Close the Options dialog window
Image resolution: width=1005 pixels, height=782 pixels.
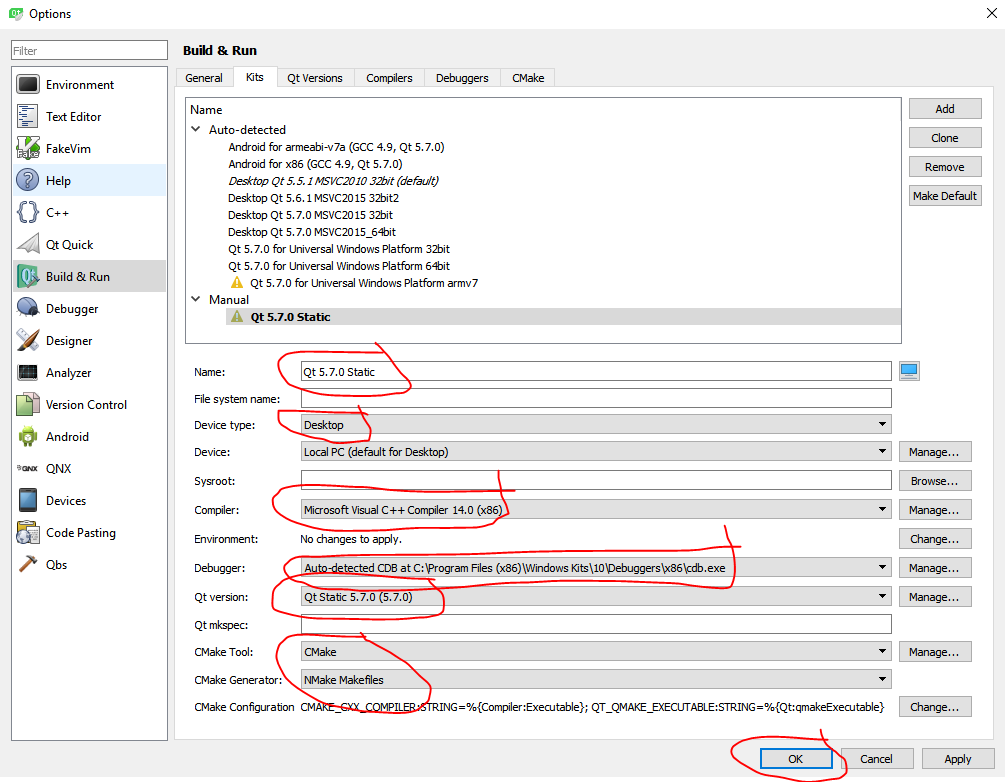coord(991,13)
